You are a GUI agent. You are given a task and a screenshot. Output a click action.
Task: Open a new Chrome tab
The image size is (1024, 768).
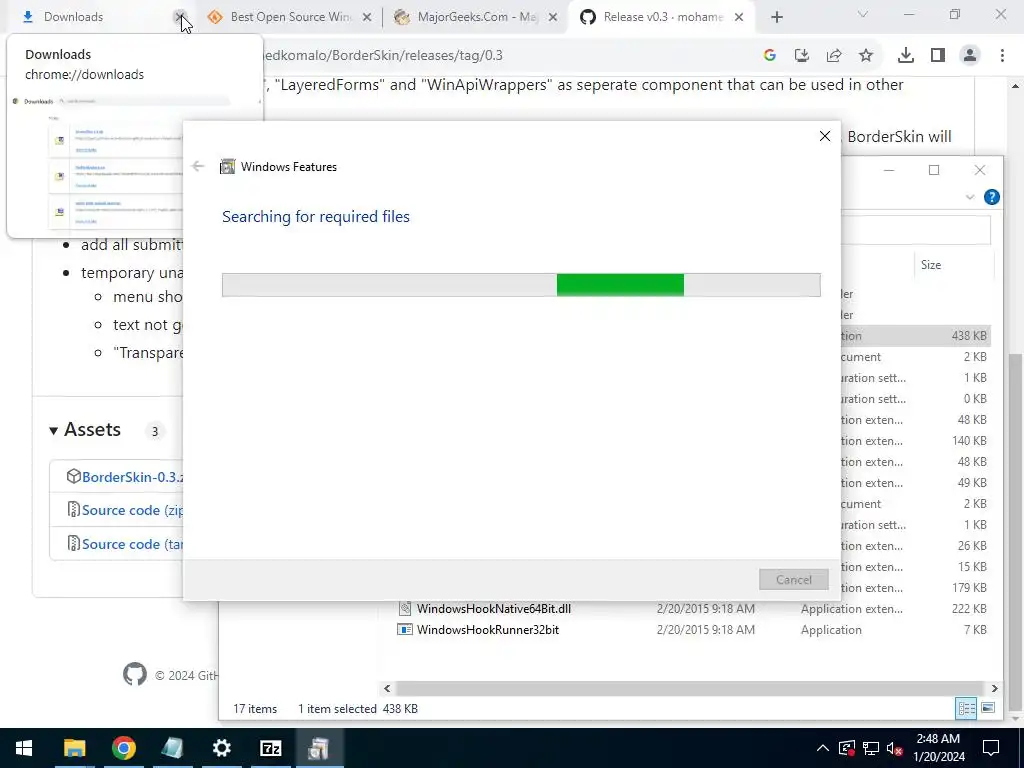point(776,17)
